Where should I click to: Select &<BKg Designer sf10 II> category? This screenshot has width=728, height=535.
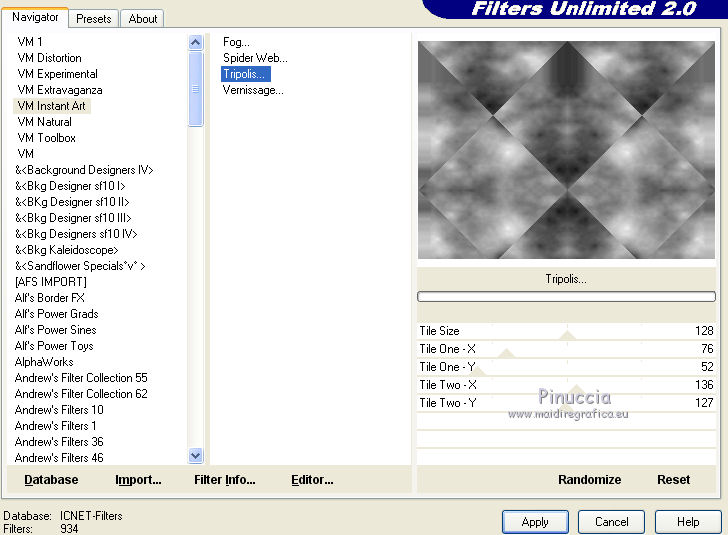point(72,202)
